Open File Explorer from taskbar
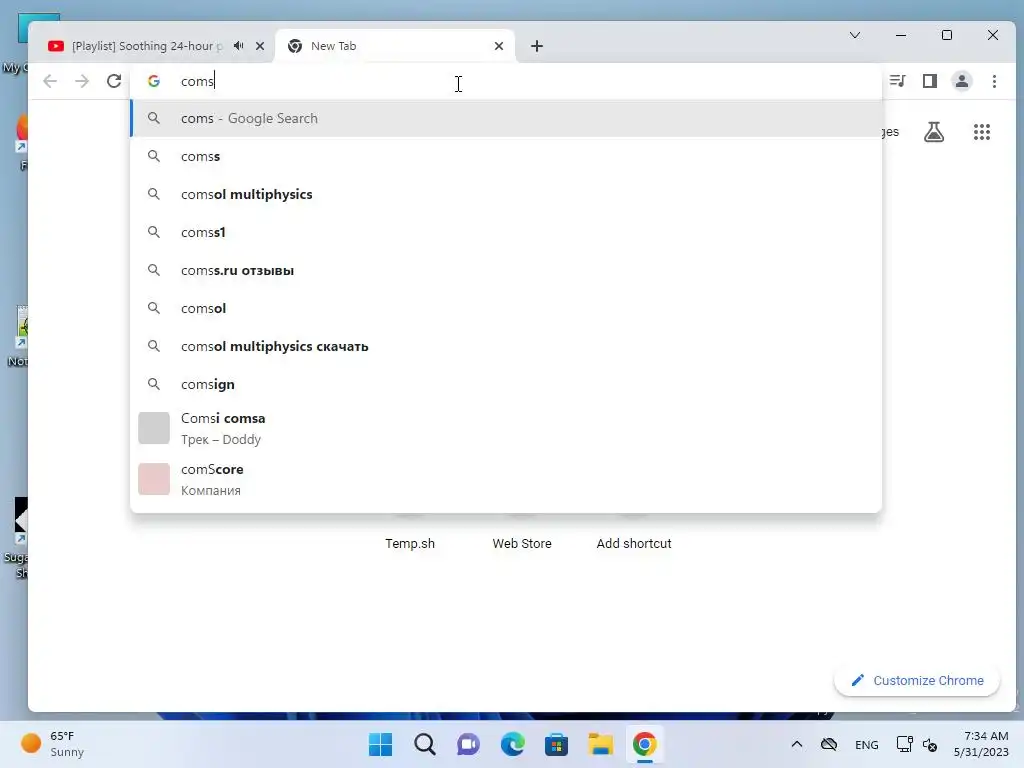1024x768 pixels. click(x=601, y=744)
